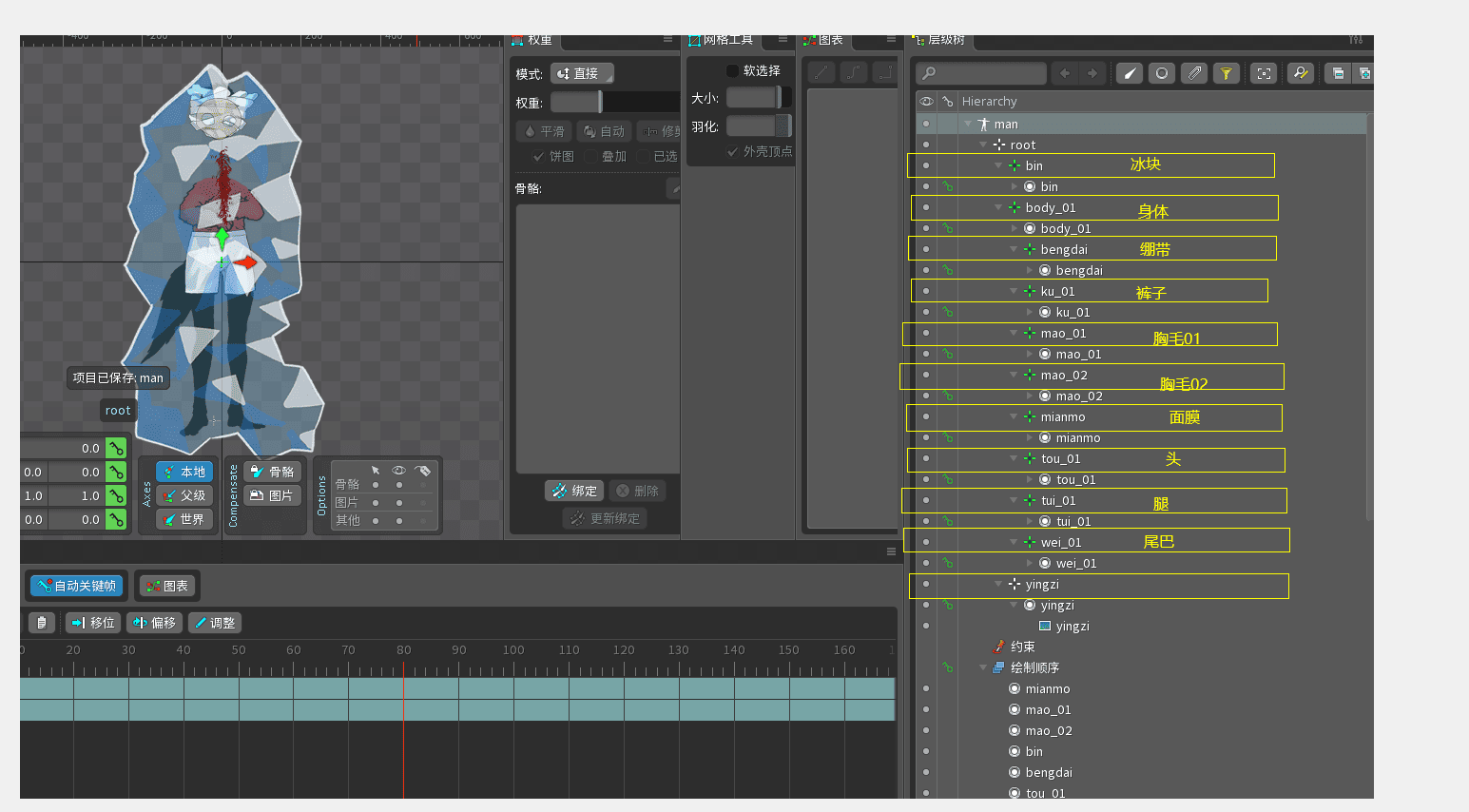This screenshot has width=1469, height=812.
Task: Click the linear curve icon in 图表 panel
Action: coord(821,72)
